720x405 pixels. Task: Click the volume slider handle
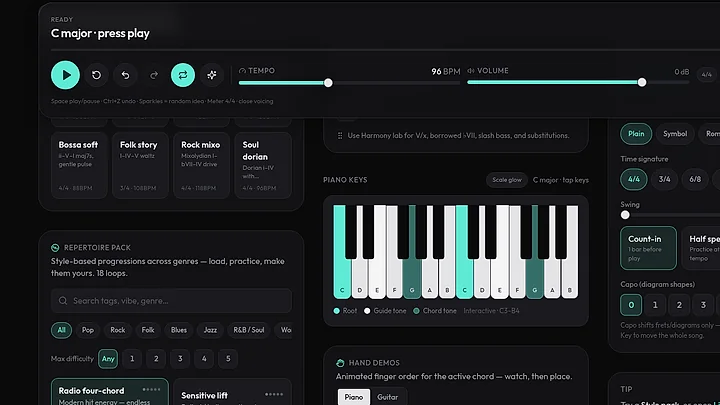(x=642, y=82)
